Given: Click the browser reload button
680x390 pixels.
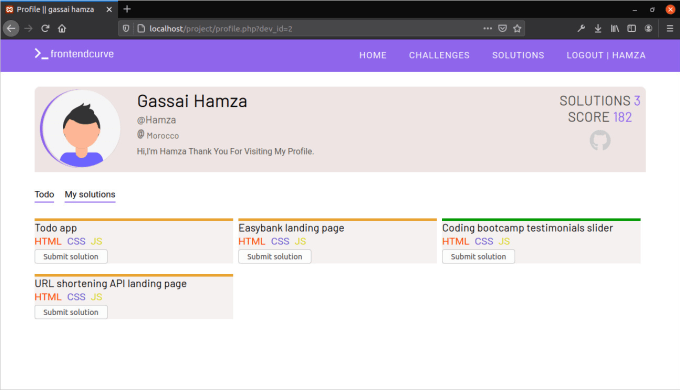Looking at the screenshot, I should coord(45,29).
